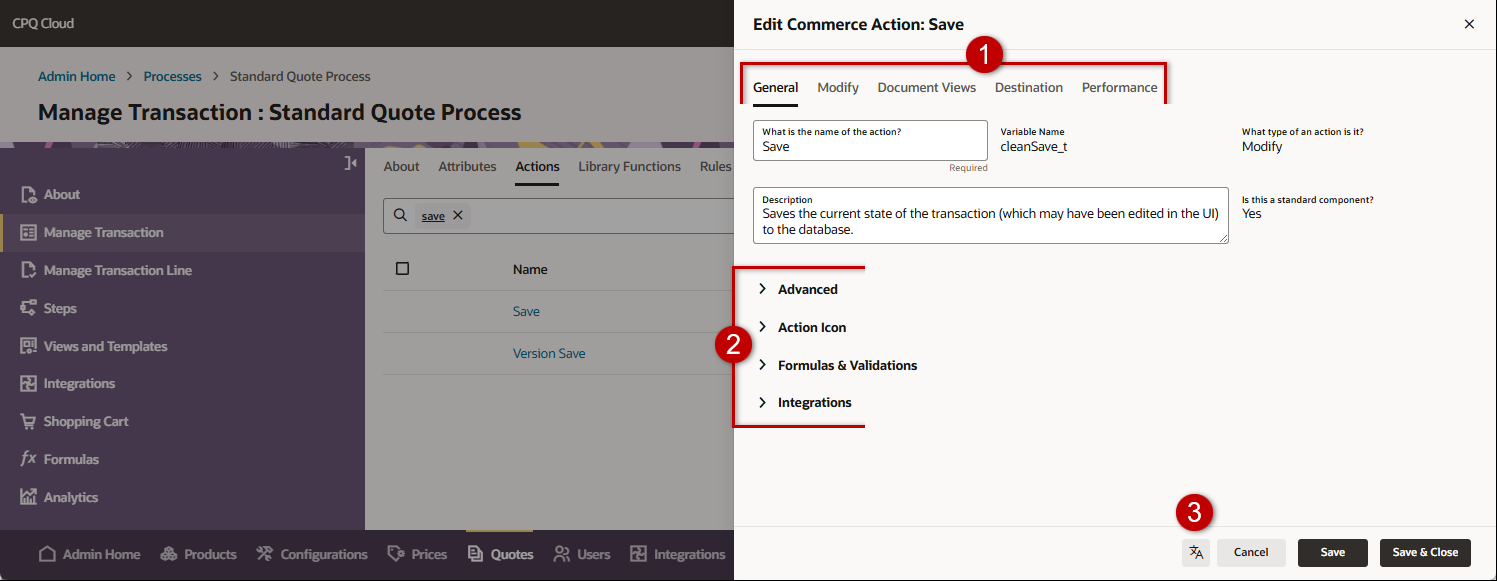Open Products from the bottom navigation bar
This screenshot has width=1497, height=581.
[198, 553]
